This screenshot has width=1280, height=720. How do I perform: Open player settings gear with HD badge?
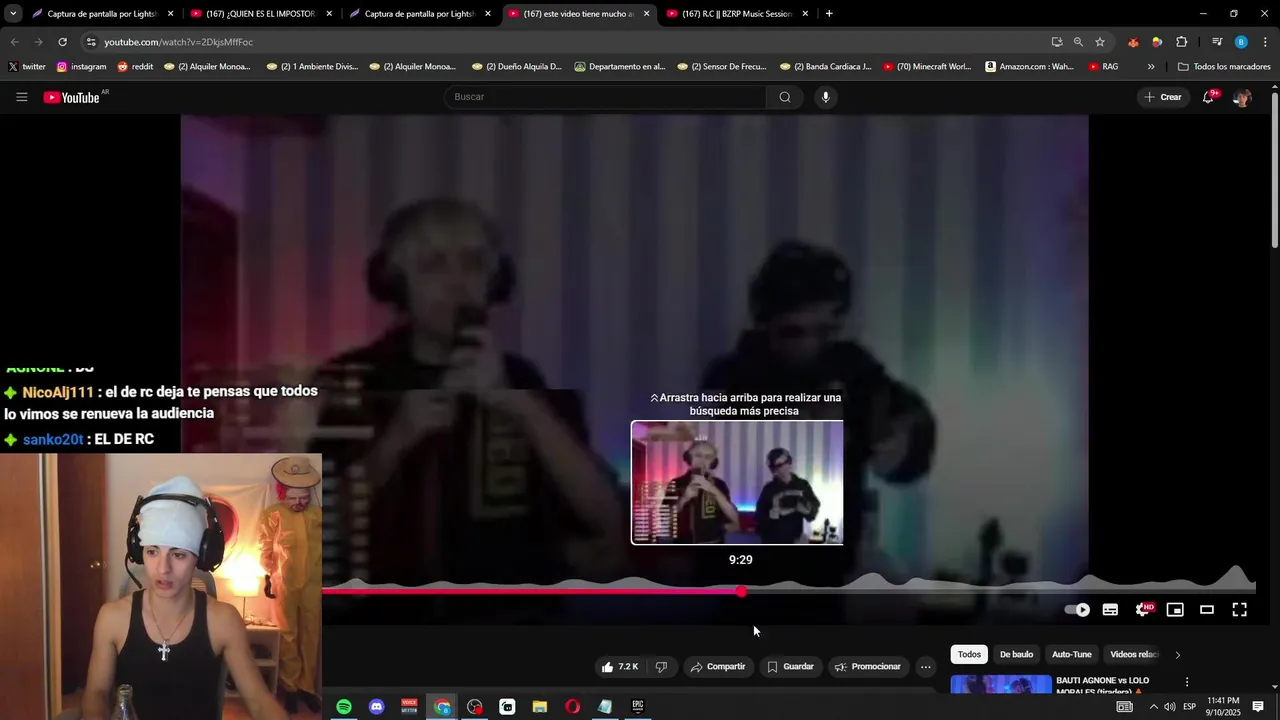1143,609
